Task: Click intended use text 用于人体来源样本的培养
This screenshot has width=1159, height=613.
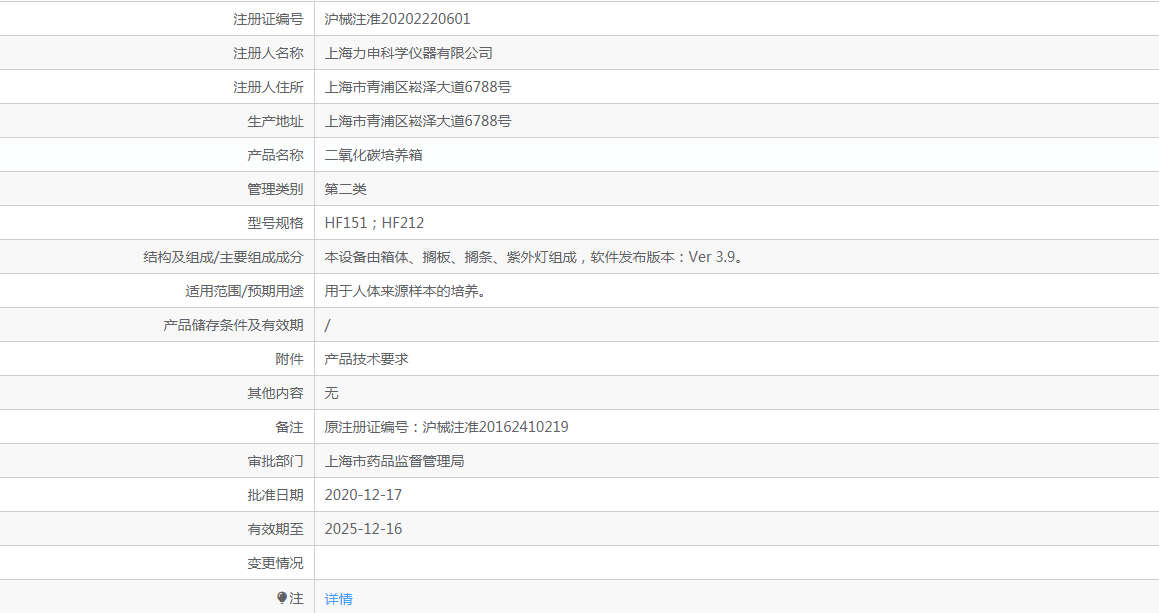Action: [405, 291]
